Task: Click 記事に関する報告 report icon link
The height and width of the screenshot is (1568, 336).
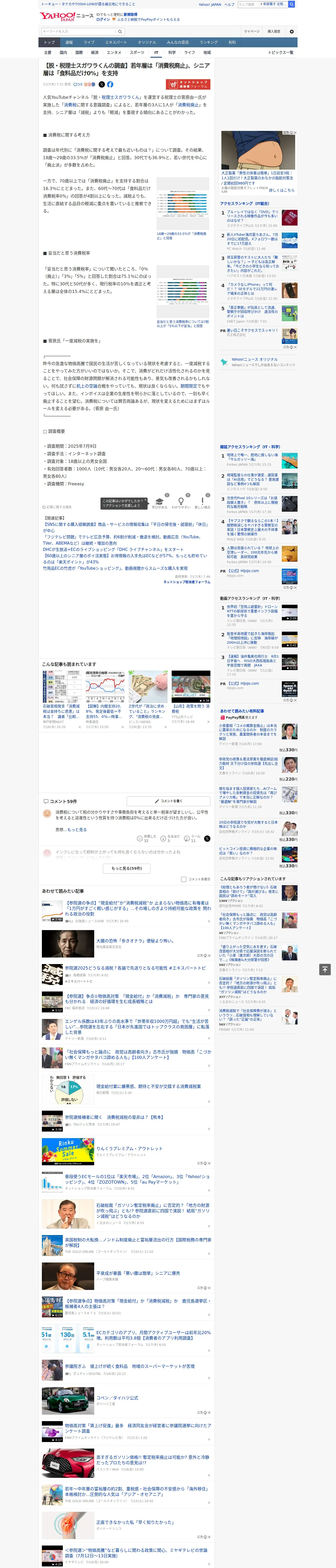Action: pos(57,506)
